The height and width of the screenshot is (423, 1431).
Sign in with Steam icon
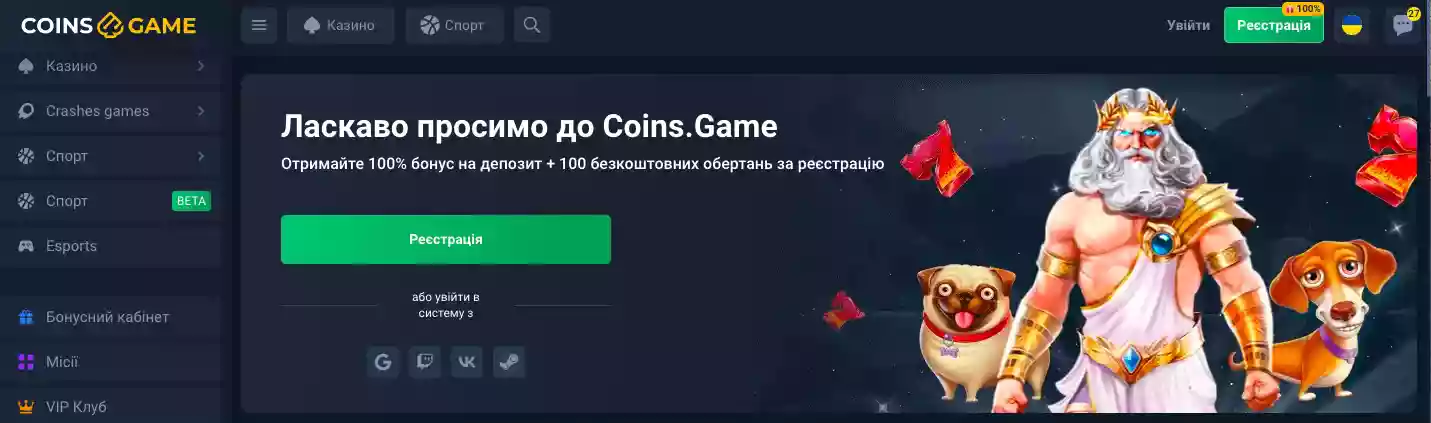[509, 362]
